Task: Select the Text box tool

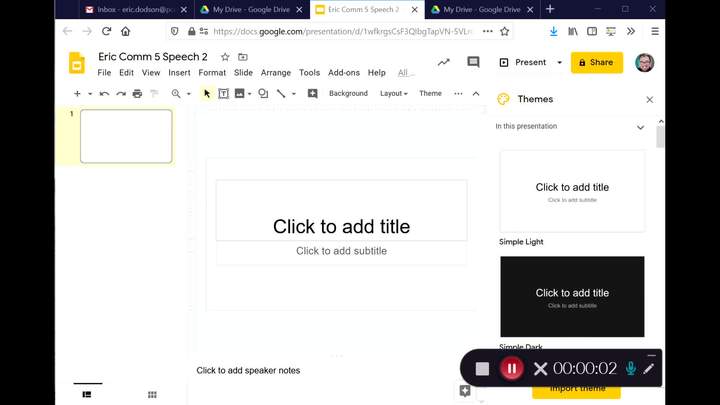Action: pos(223,94)
